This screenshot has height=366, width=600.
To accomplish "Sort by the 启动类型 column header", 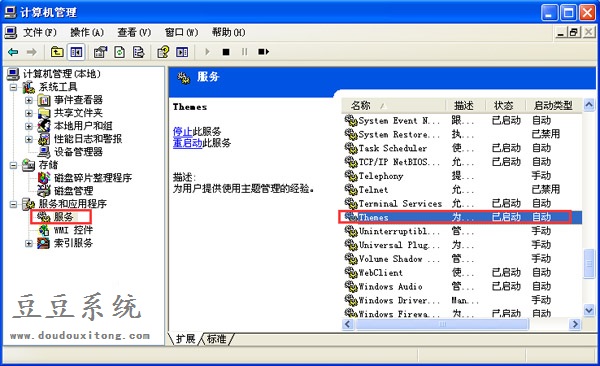I will [553, 105].
